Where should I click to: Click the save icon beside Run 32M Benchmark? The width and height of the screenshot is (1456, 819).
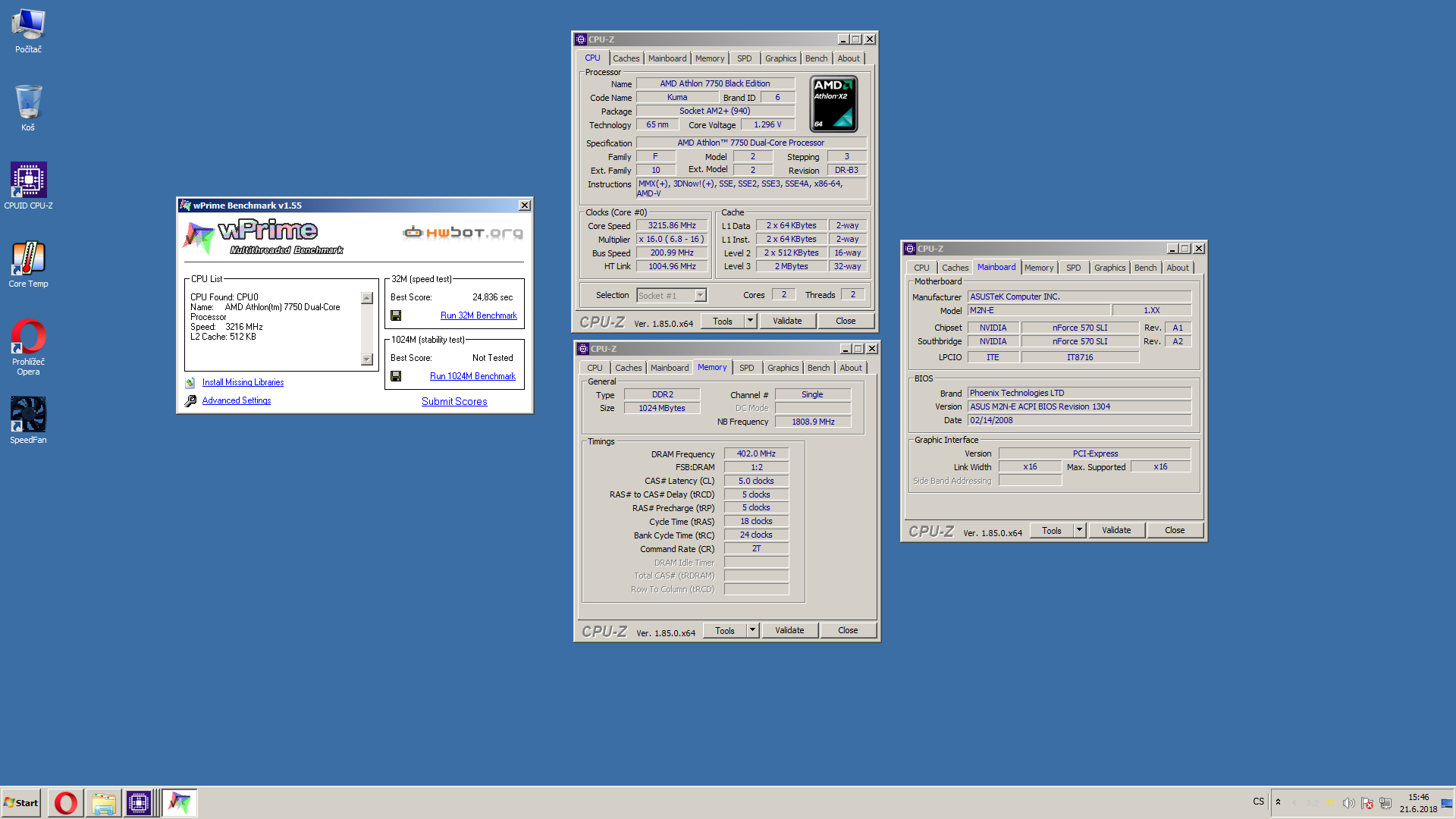point(396,315)
